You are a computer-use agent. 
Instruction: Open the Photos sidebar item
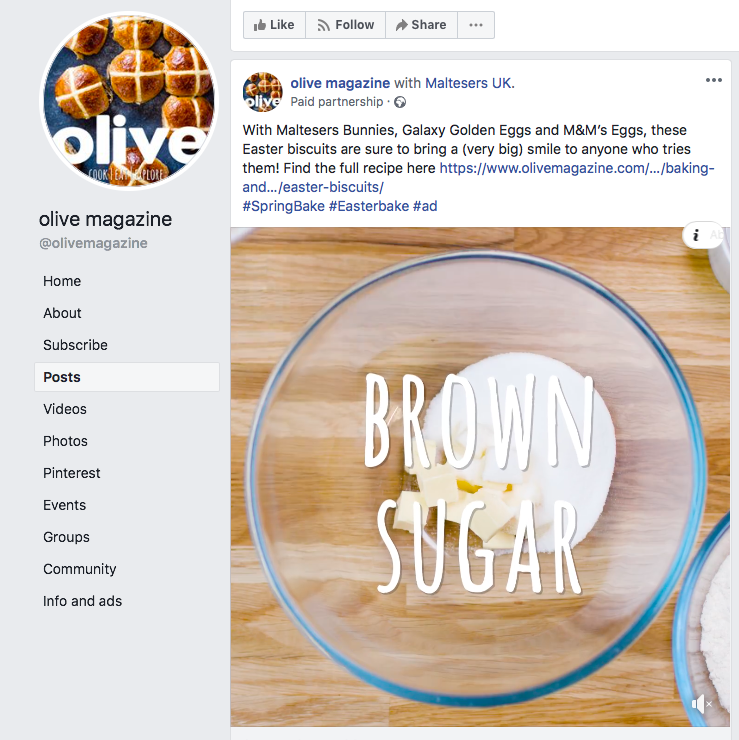pyautogui.click(x=66, y=441)
